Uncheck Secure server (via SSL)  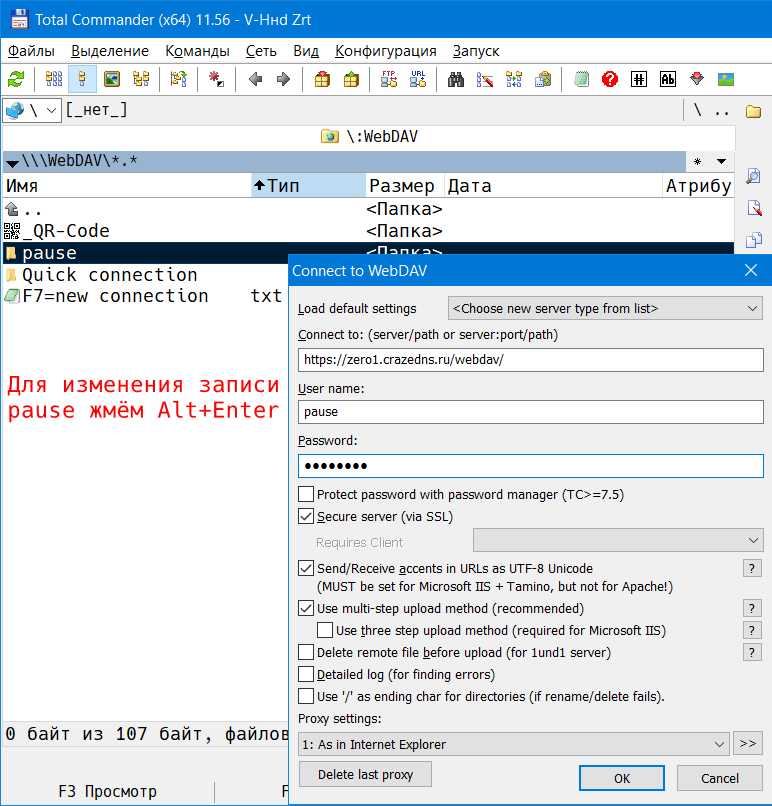click(306, 517)
